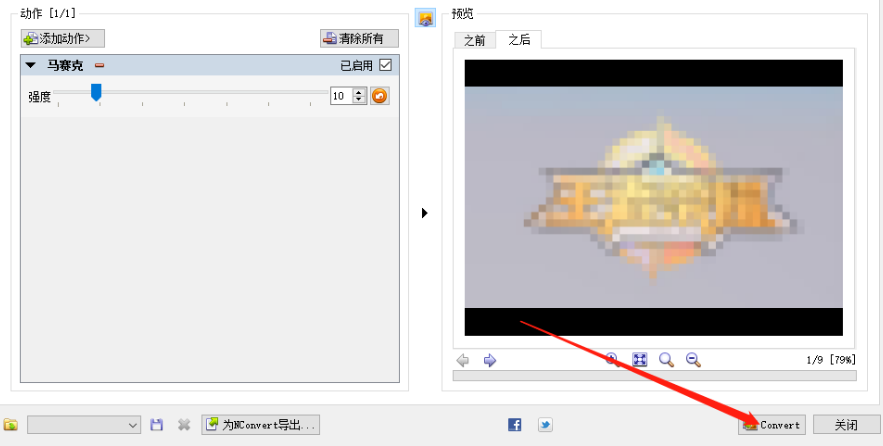Remove the 马赛克 action with the red minus icon
Image resolution: width=883 pixels, height=446 pixels.
click(100, 66)
